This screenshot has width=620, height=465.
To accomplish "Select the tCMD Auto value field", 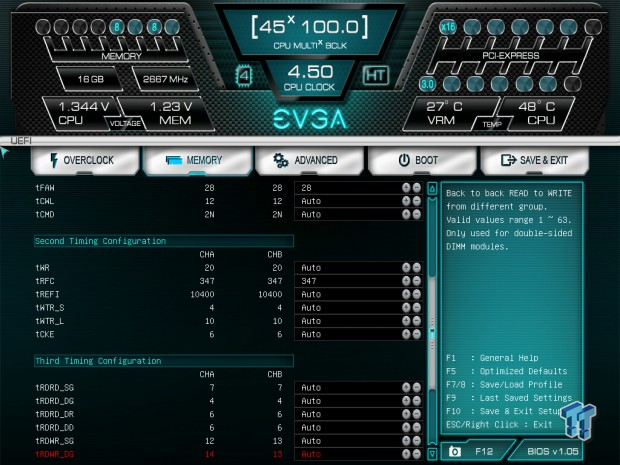I will click(x=358, y=214).
